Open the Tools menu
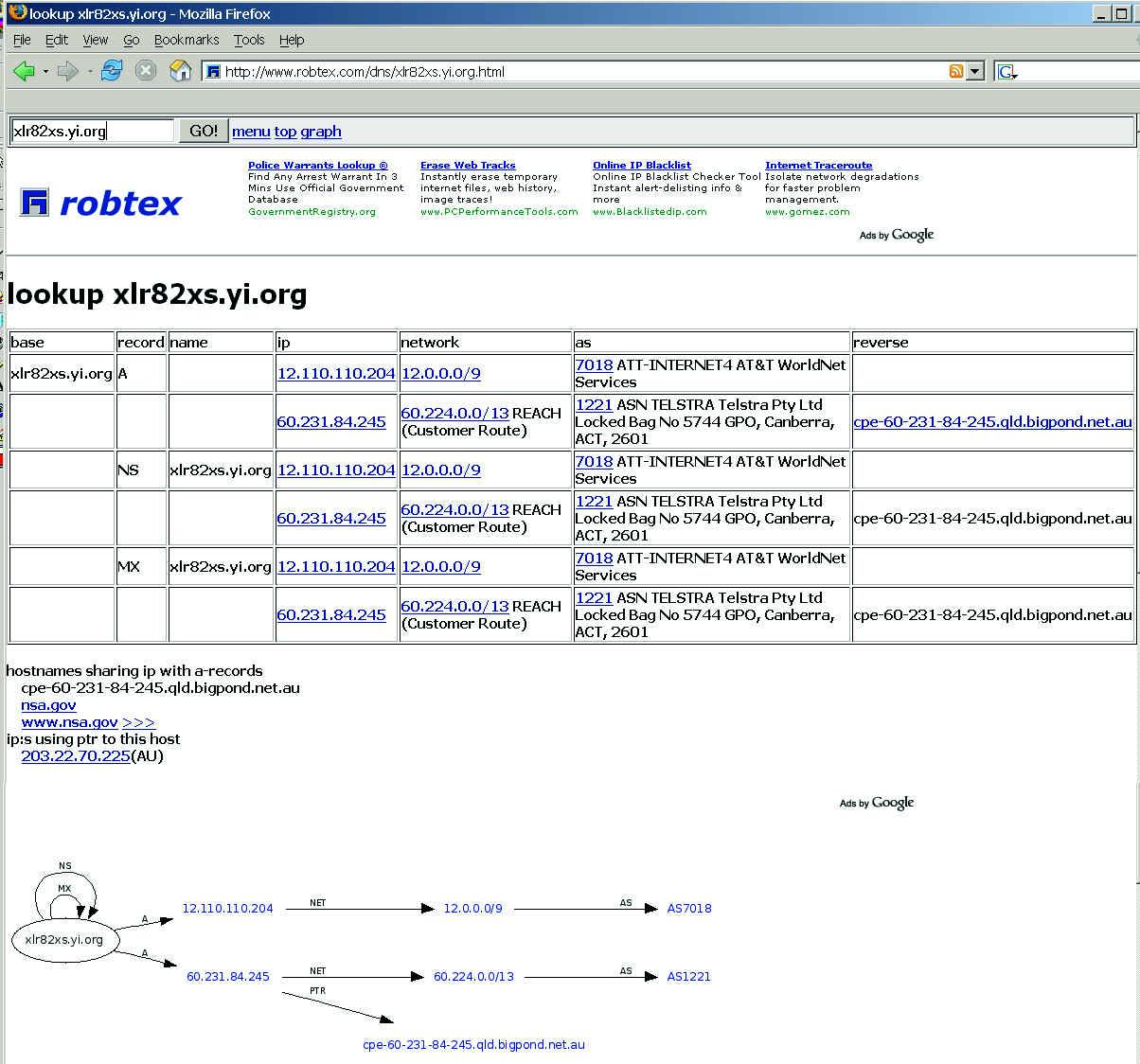 click(x=249, y=40)
